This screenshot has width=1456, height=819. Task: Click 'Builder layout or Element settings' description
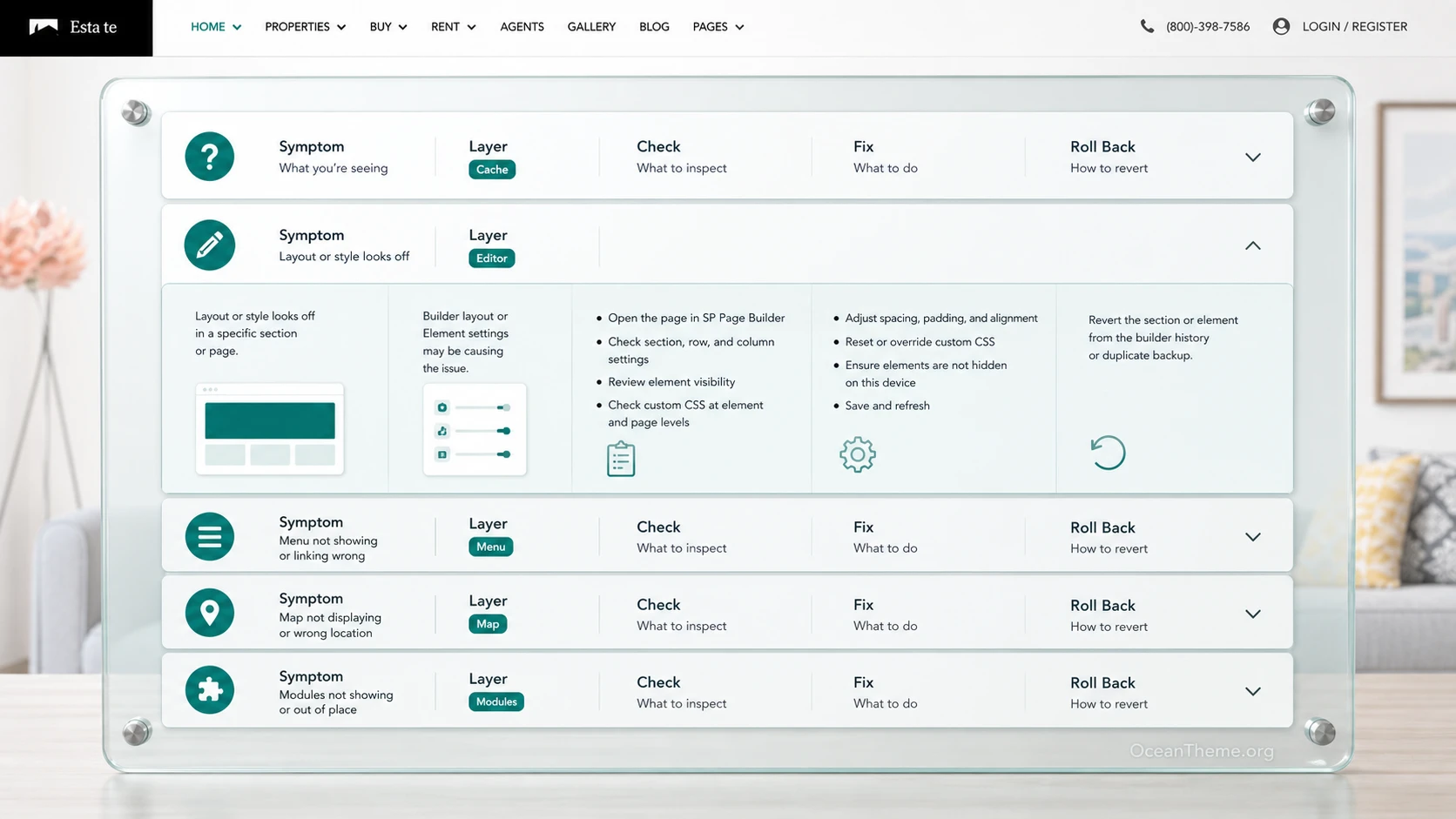466,342
